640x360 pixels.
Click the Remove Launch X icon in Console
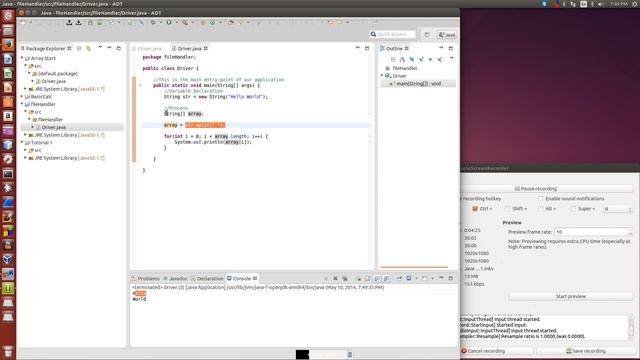(336, 278)
